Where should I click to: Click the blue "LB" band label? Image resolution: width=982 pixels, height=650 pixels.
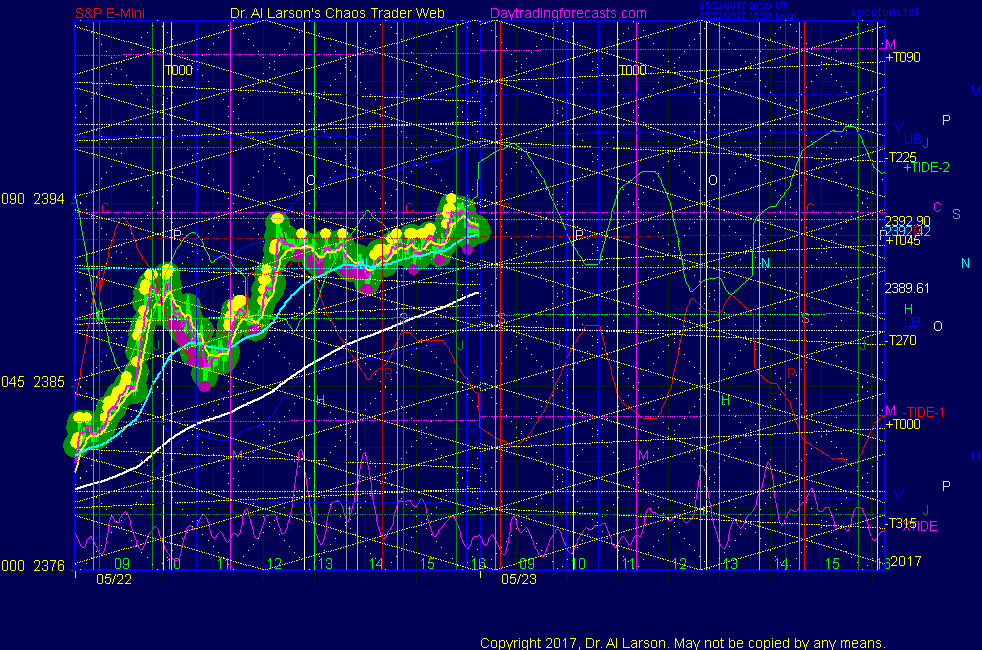(912, 322)
